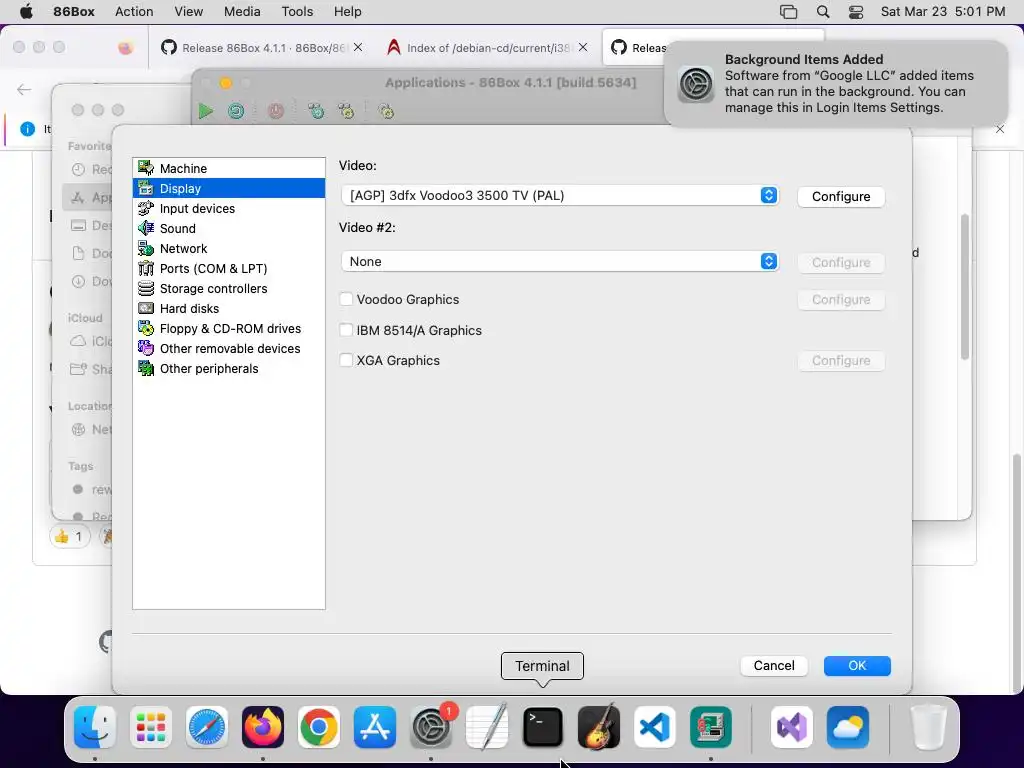The width and height of the screenshot is (1024, 768).
Task: Open Sound settings category
Action: pyautogui.click(x=229, y=229)
